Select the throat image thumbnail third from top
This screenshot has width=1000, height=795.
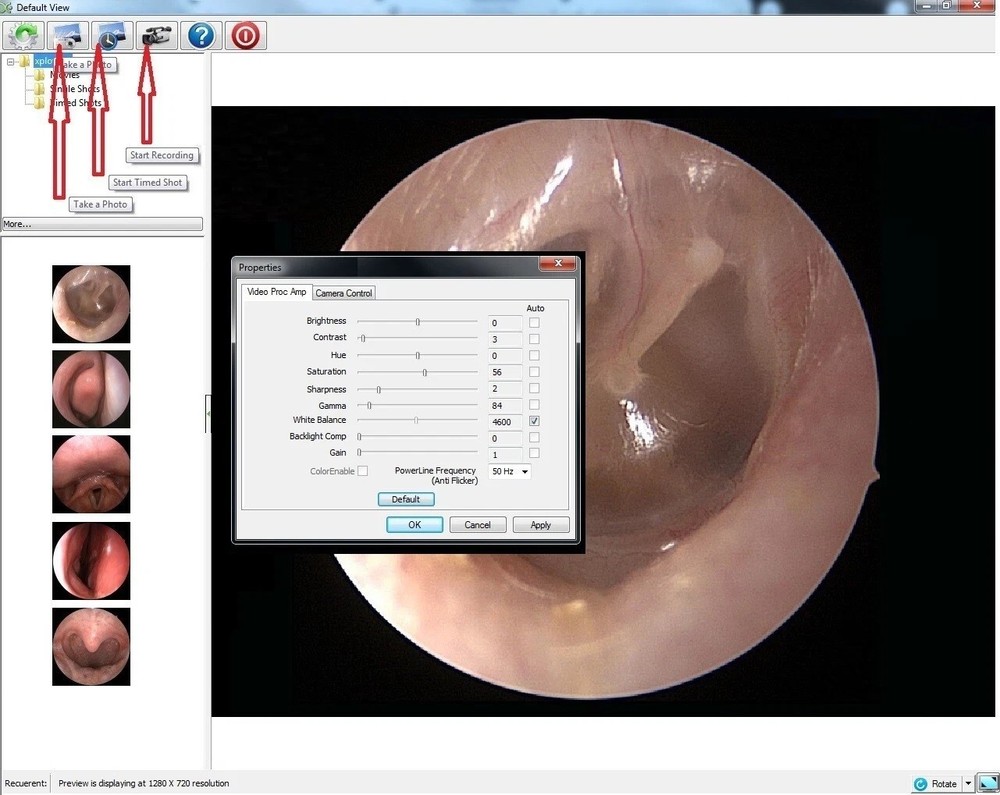coord(91,474)
